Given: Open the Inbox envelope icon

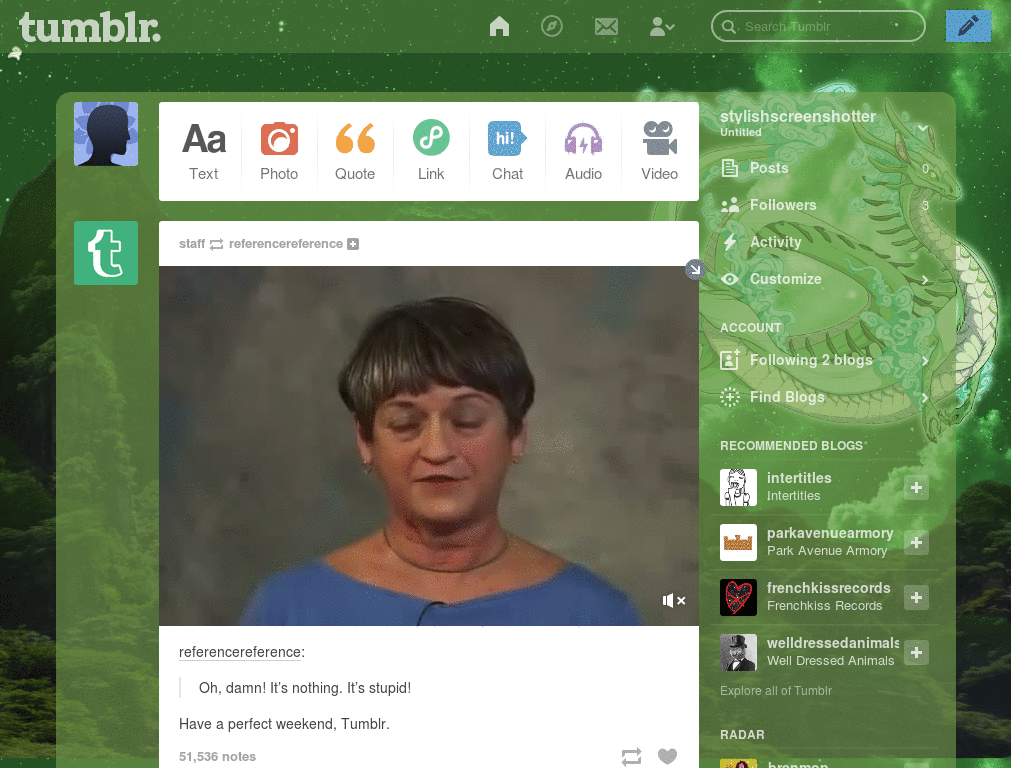Looking at the screenshot, I should 606,27.
